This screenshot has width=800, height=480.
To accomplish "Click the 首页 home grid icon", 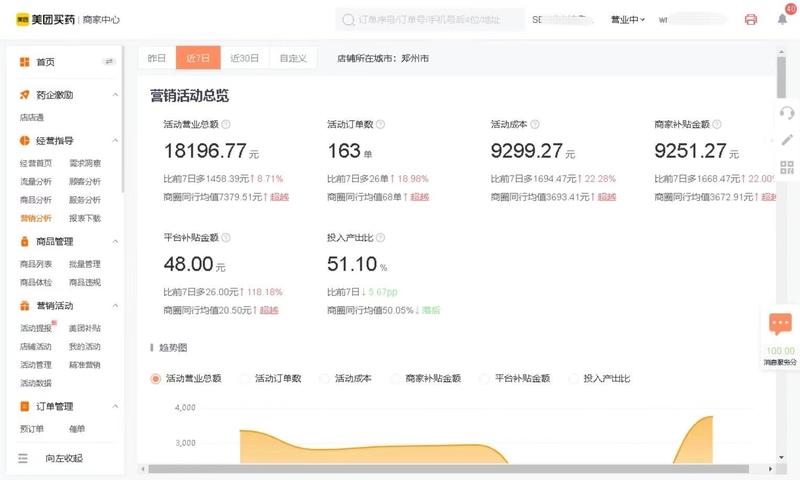I will (24, 62).
